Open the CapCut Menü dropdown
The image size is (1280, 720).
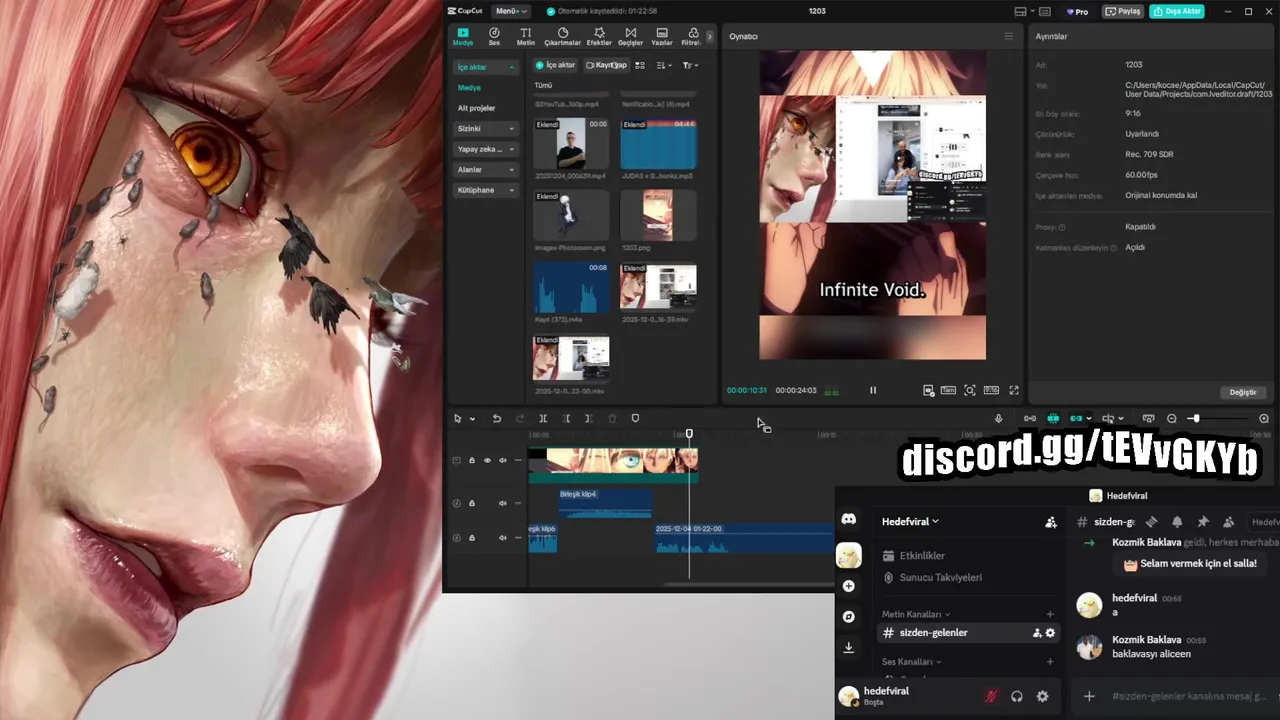(512, 11)
